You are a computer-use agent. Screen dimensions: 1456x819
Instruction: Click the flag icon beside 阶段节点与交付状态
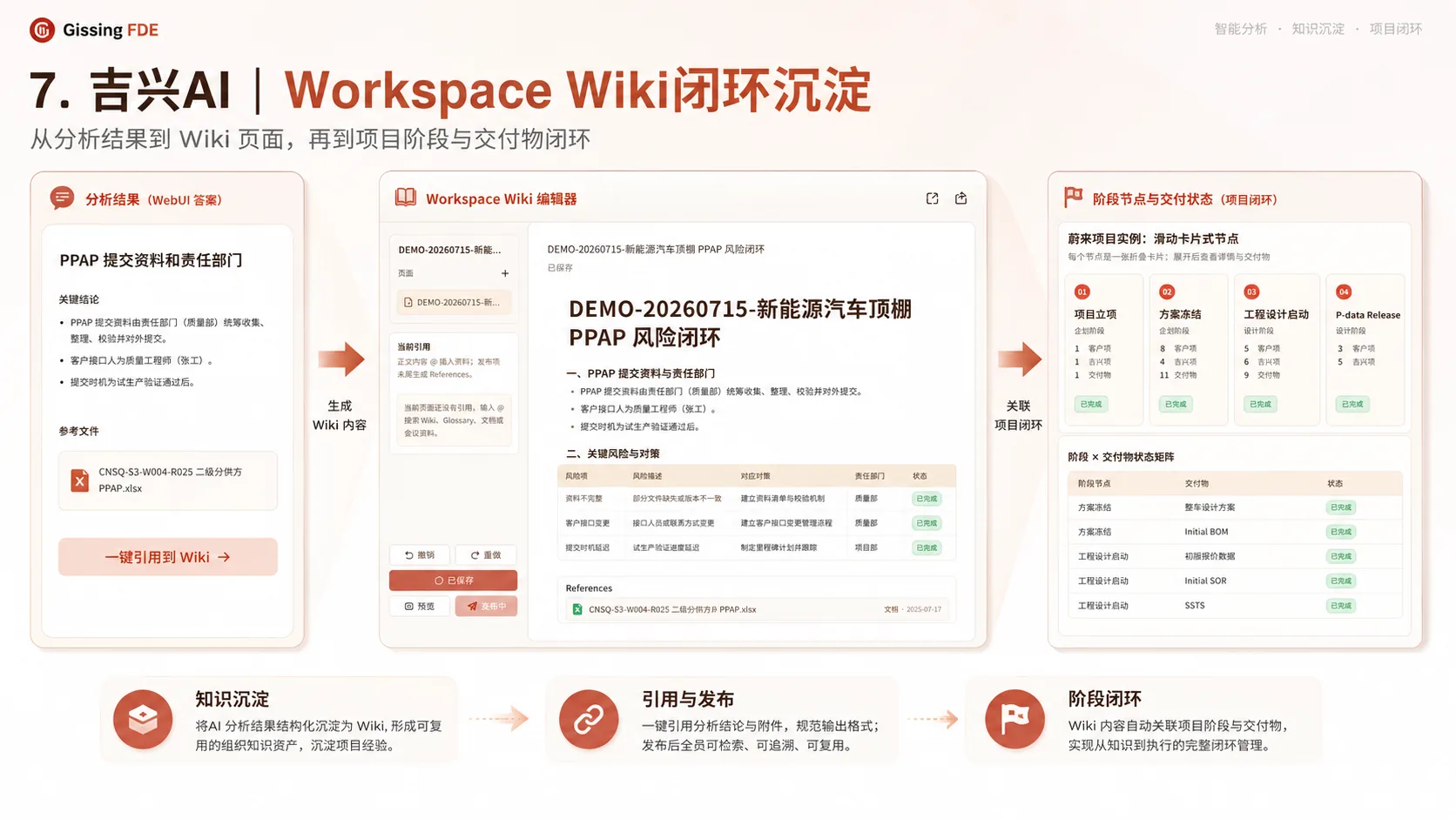click(x=1074, y=198)
